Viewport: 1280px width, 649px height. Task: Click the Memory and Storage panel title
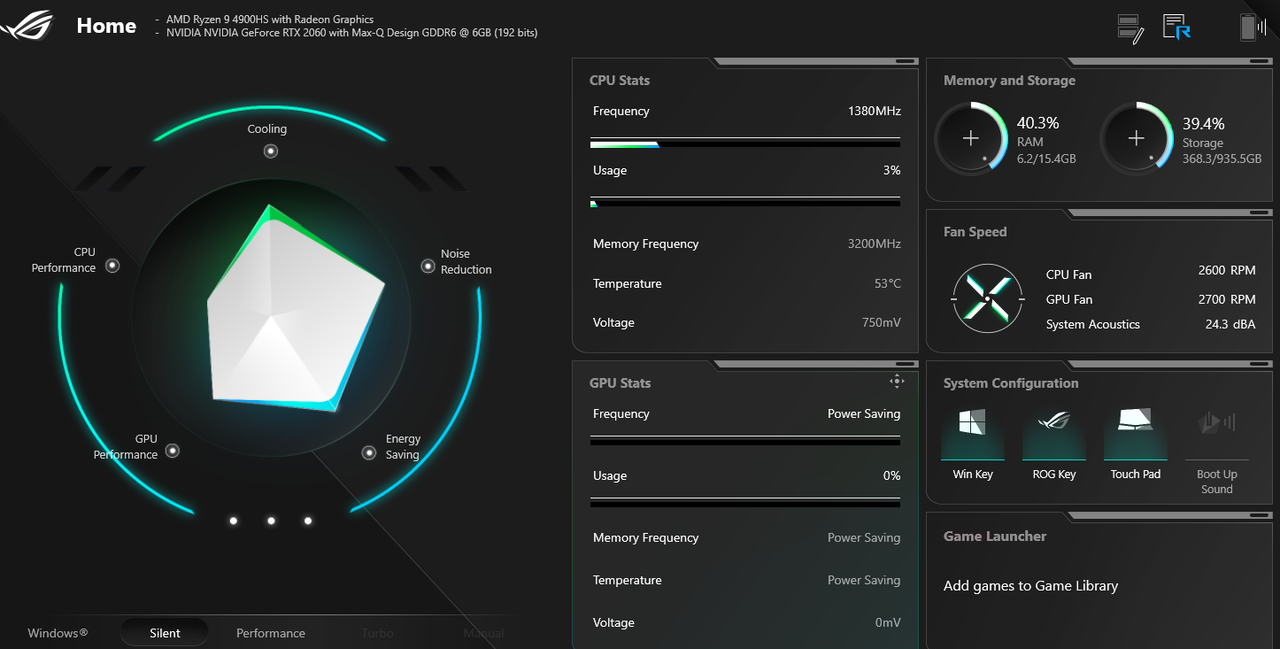1010,80
